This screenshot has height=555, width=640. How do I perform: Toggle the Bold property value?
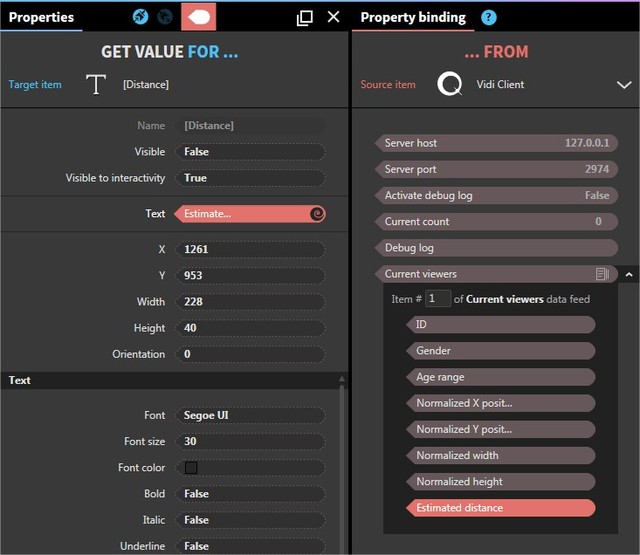250,494
